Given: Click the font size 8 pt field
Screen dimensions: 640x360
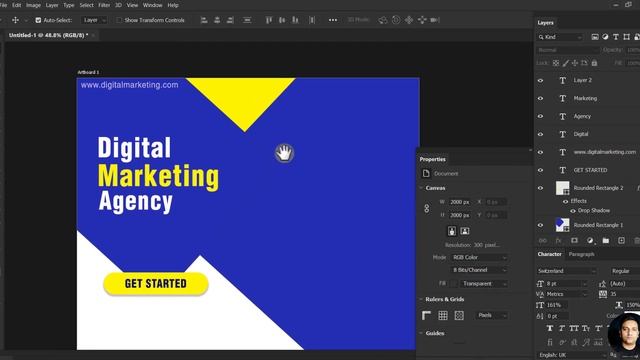Looking at the screenshot, I should click(x=567, y=284).
